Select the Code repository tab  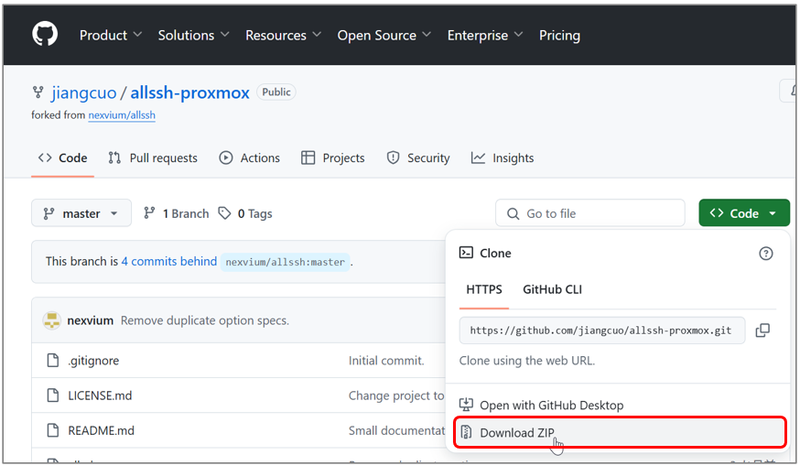click(63, 158)
